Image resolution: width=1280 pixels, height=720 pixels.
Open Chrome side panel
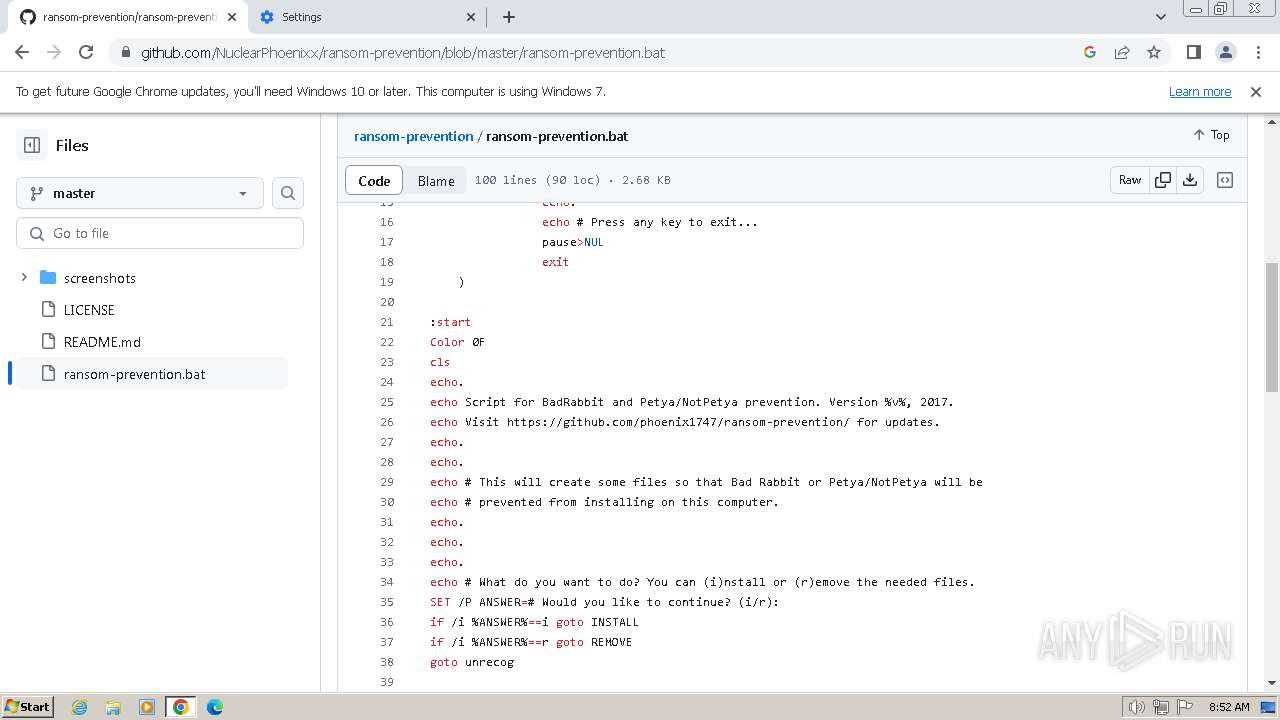pyautogui.click(x=1194, y=52)
